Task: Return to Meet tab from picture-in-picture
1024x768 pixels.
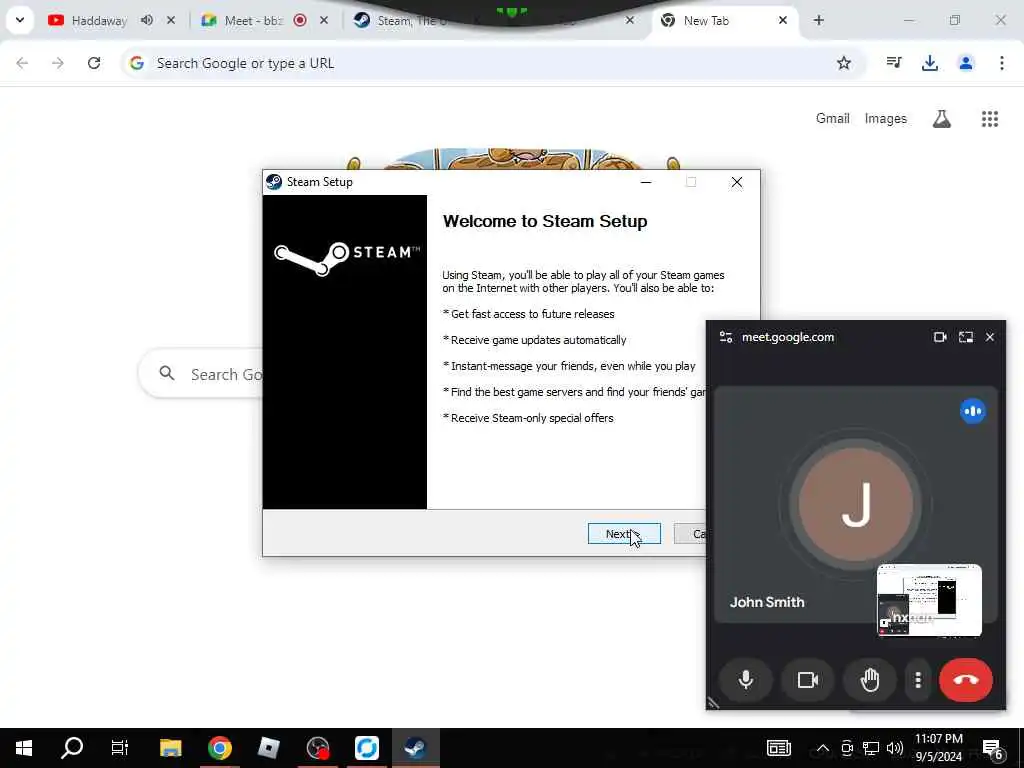Action: tap(966, 337)
